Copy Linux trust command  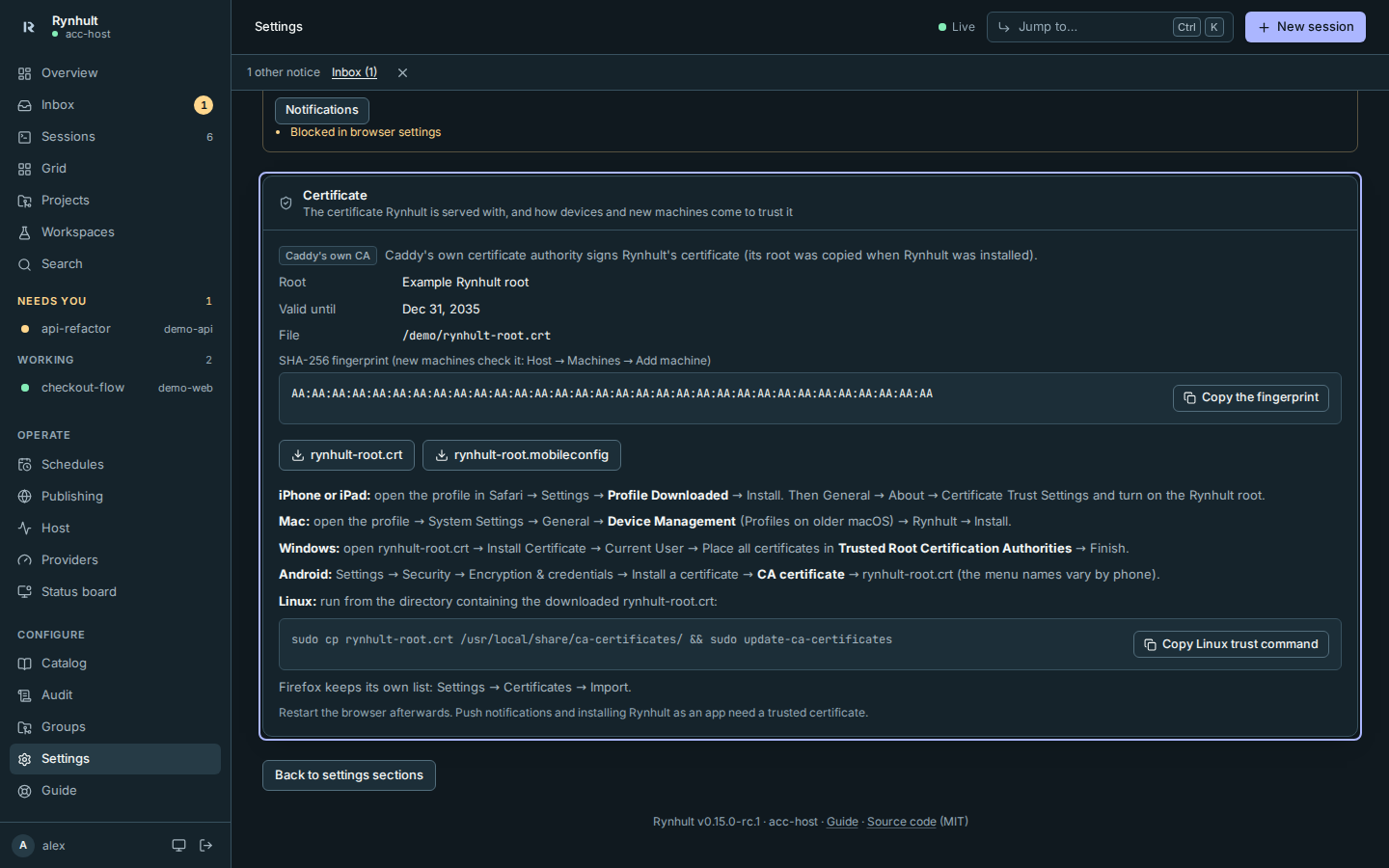pyautogui.click(x=1231, y=644)
